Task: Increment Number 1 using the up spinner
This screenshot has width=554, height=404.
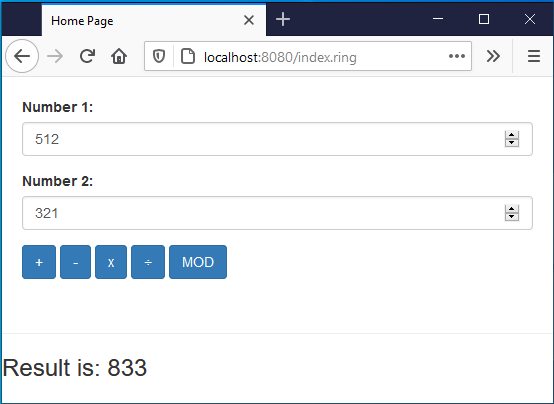Action: tap(512, 135)
